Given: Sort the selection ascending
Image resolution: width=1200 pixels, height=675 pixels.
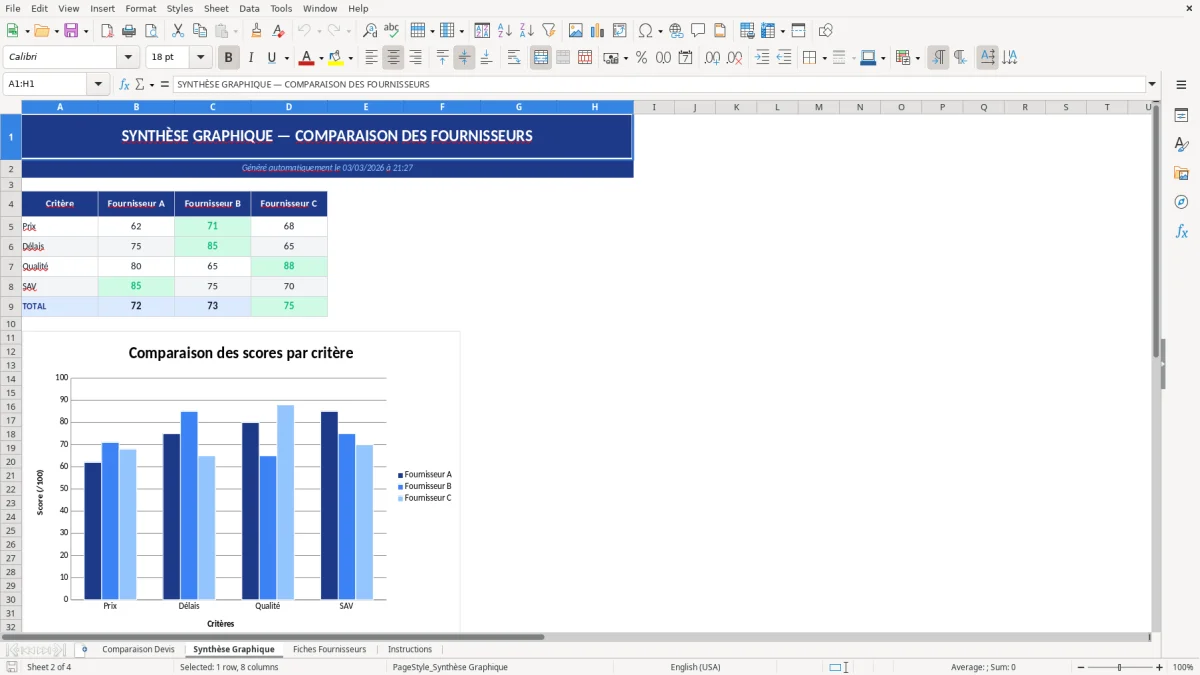Looking at the screenshot, I should 504,29.
